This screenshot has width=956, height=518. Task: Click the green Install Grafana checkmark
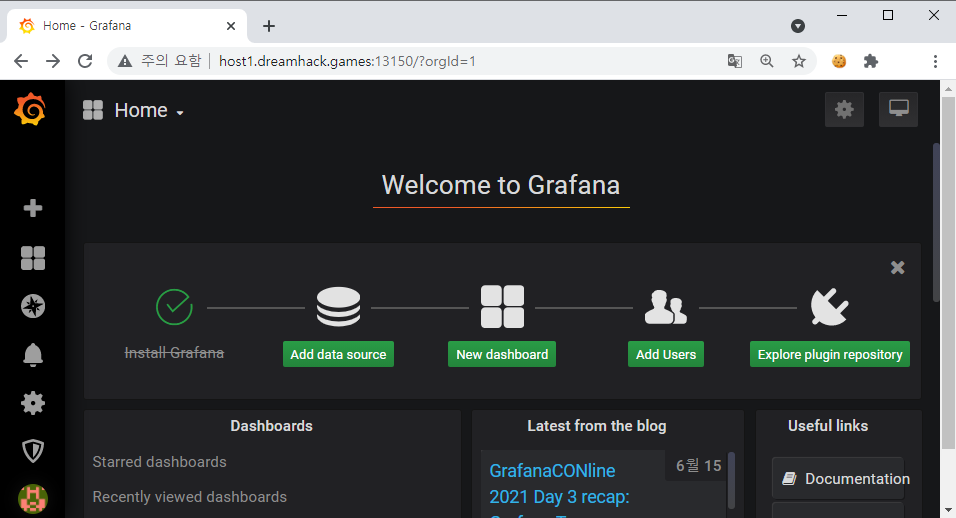174,307
